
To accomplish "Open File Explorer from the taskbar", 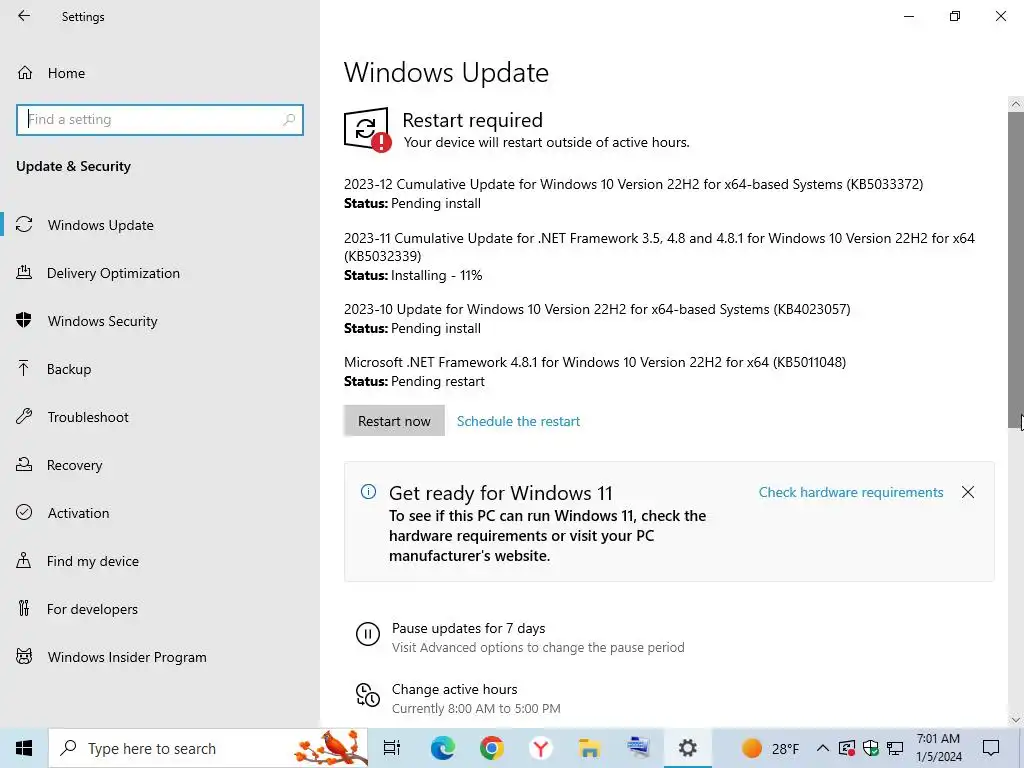I will [589, 748].
